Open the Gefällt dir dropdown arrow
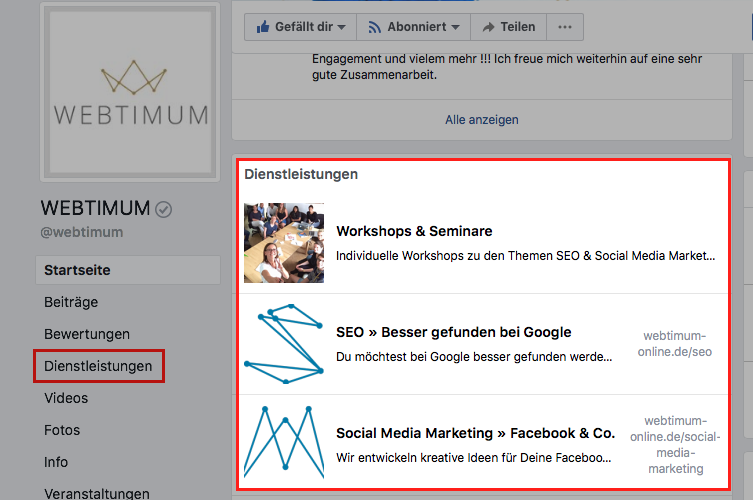Screen dimensions: 753x500 341,27
